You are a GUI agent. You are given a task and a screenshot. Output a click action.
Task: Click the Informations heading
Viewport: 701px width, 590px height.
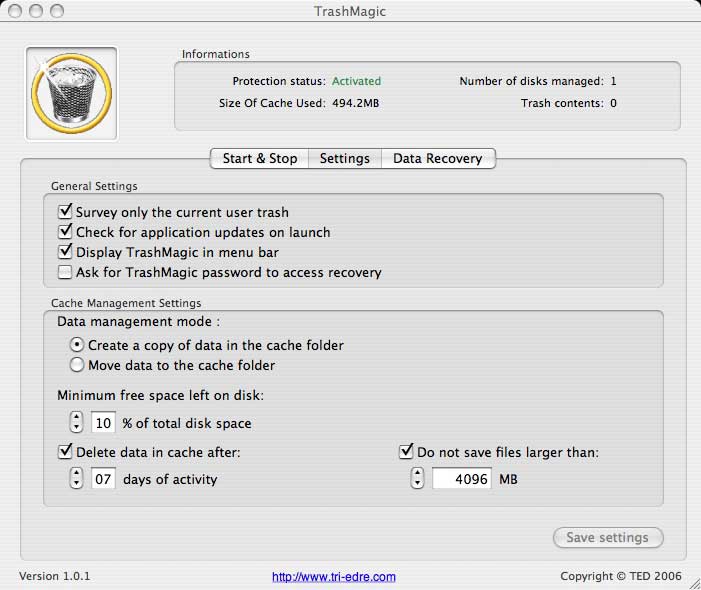[215, 54]
